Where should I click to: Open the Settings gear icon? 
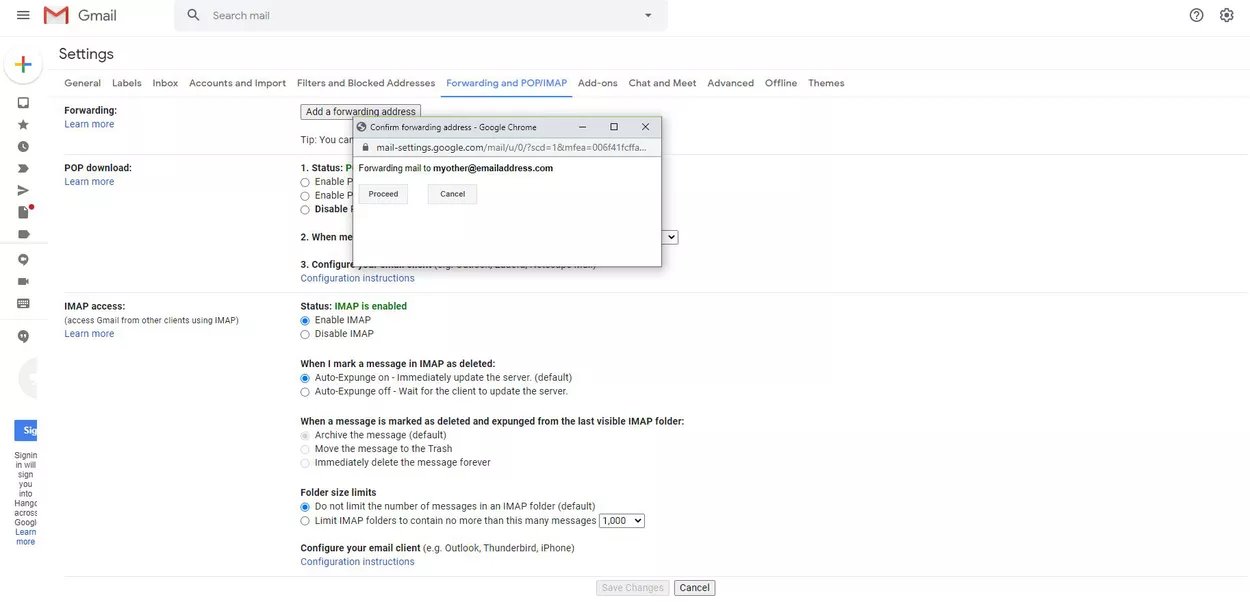[1227, 15]
